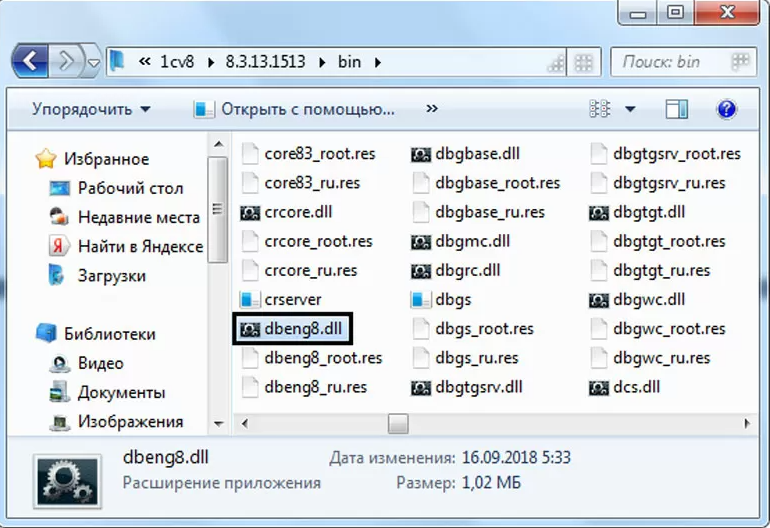Image resolution: width=770 pixels, height=528 pixels.
Task: Open the recent locations dropdown arrow
Action: [x=94, y=62]
